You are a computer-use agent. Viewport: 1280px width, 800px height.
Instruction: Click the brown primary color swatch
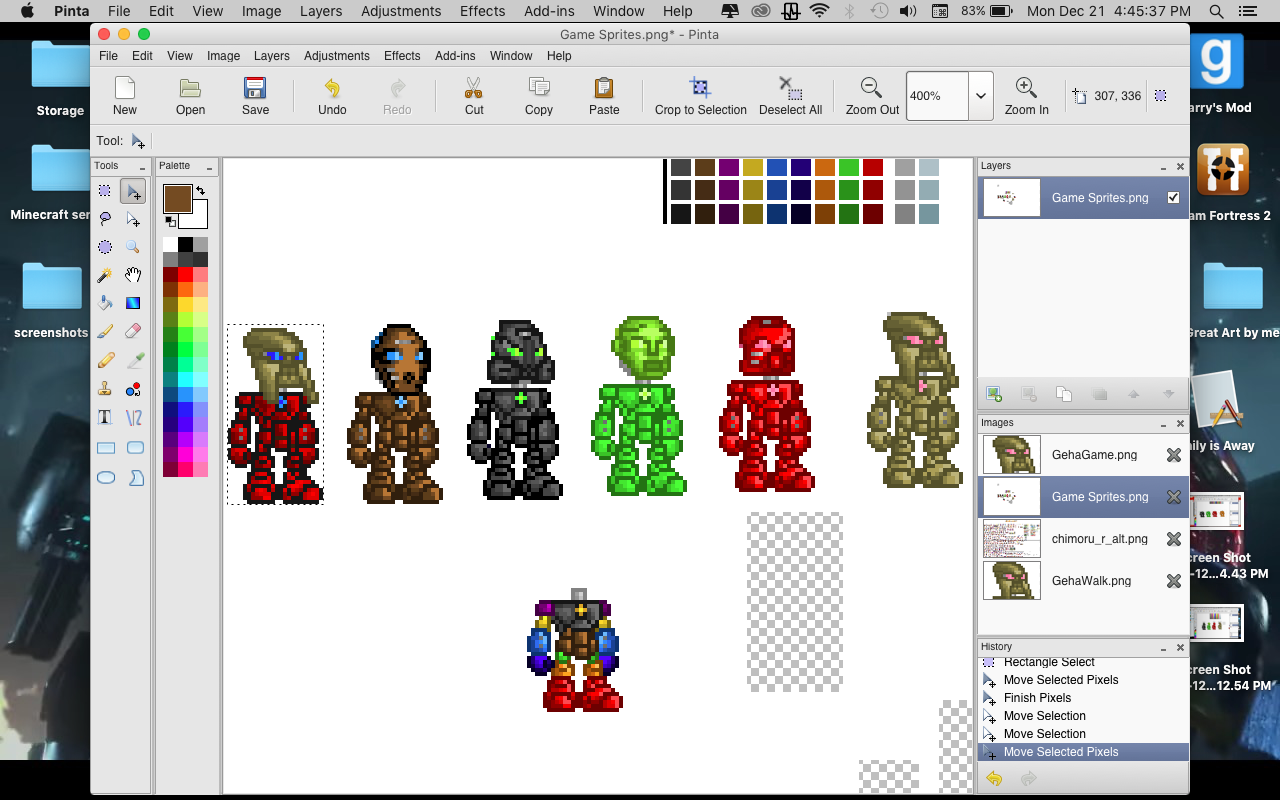pyautogui.click(x=177, y=198)
